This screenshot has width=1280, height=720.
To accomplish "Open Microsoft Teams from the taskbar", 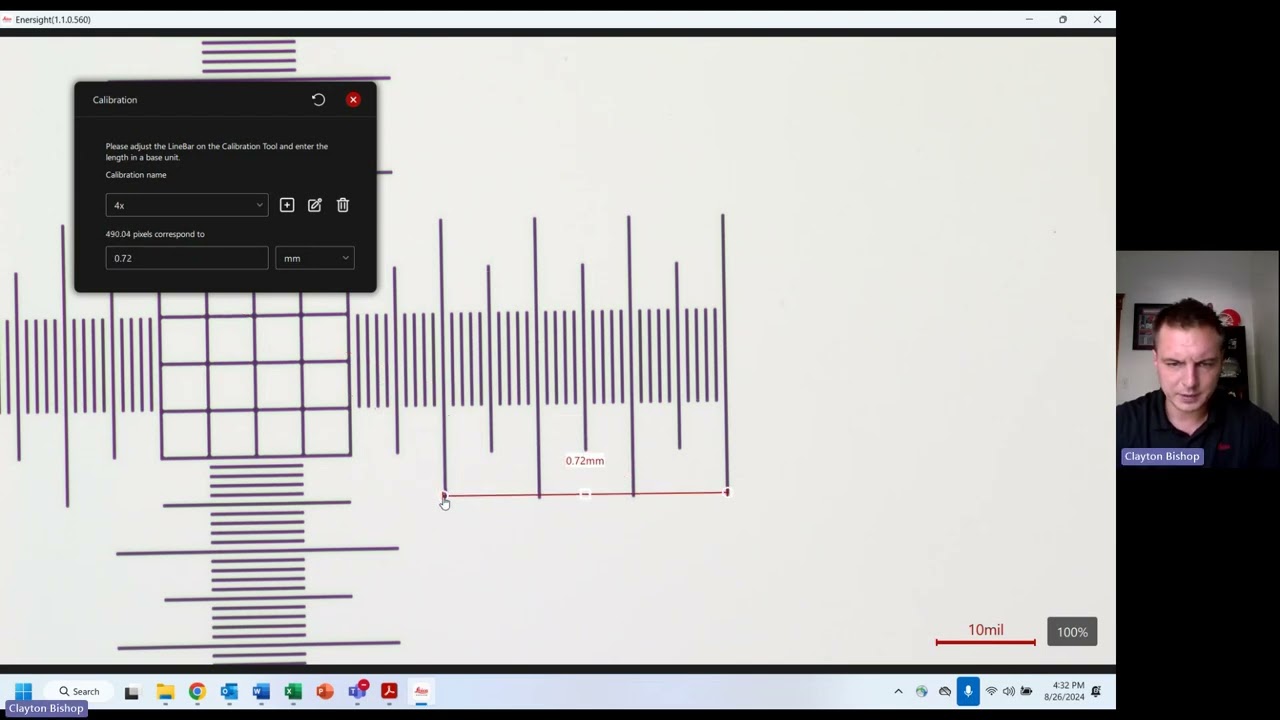I will pos(357,691).
